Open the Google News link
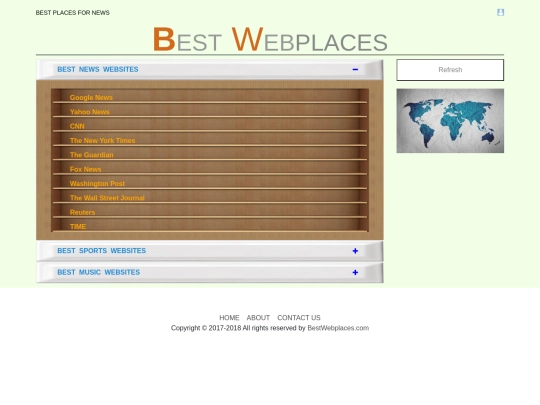 pyautogui.click(x=91, y=97)
